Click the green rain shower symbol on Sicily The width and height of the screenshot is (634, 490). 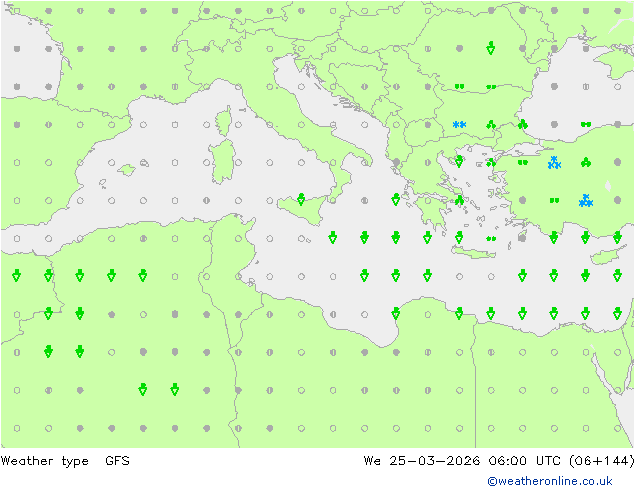tap(301, 199)
